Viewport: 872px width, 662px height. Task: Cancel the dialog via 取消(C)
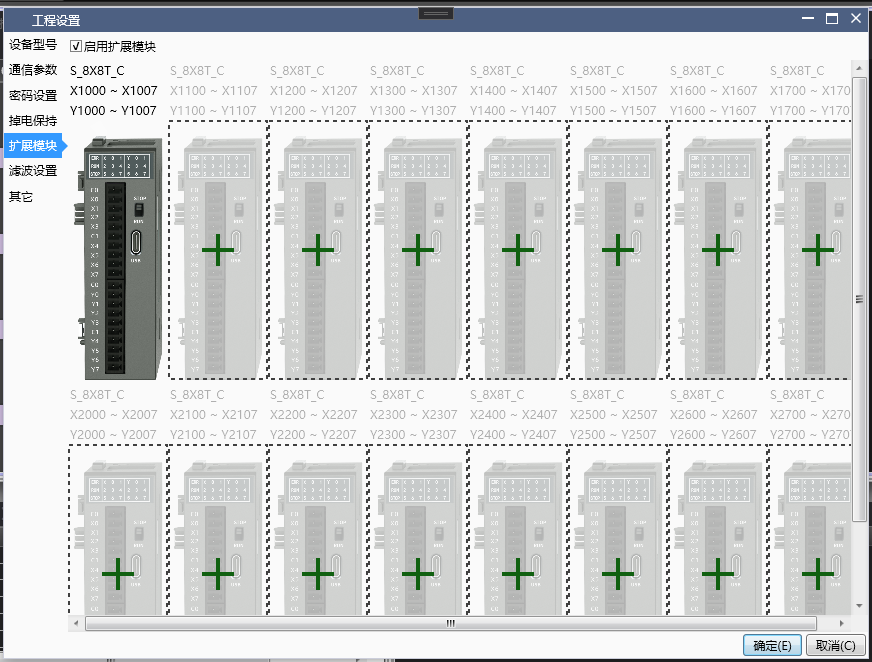(835, 645)
